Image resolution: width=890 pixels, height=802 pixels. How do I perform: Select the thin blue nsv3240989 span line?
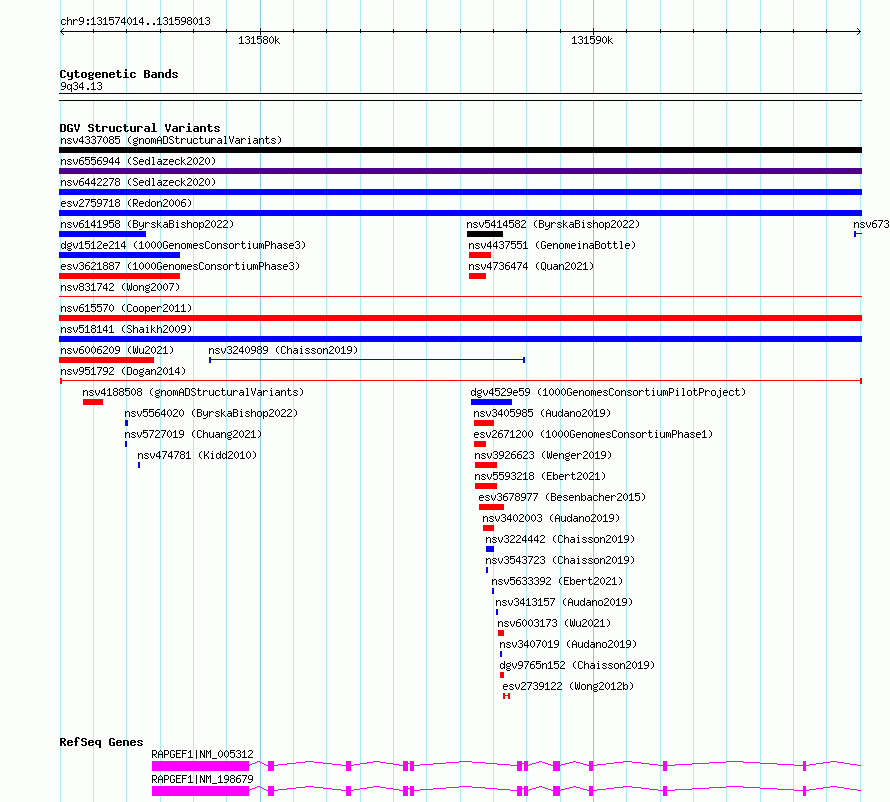pos(367,360)
